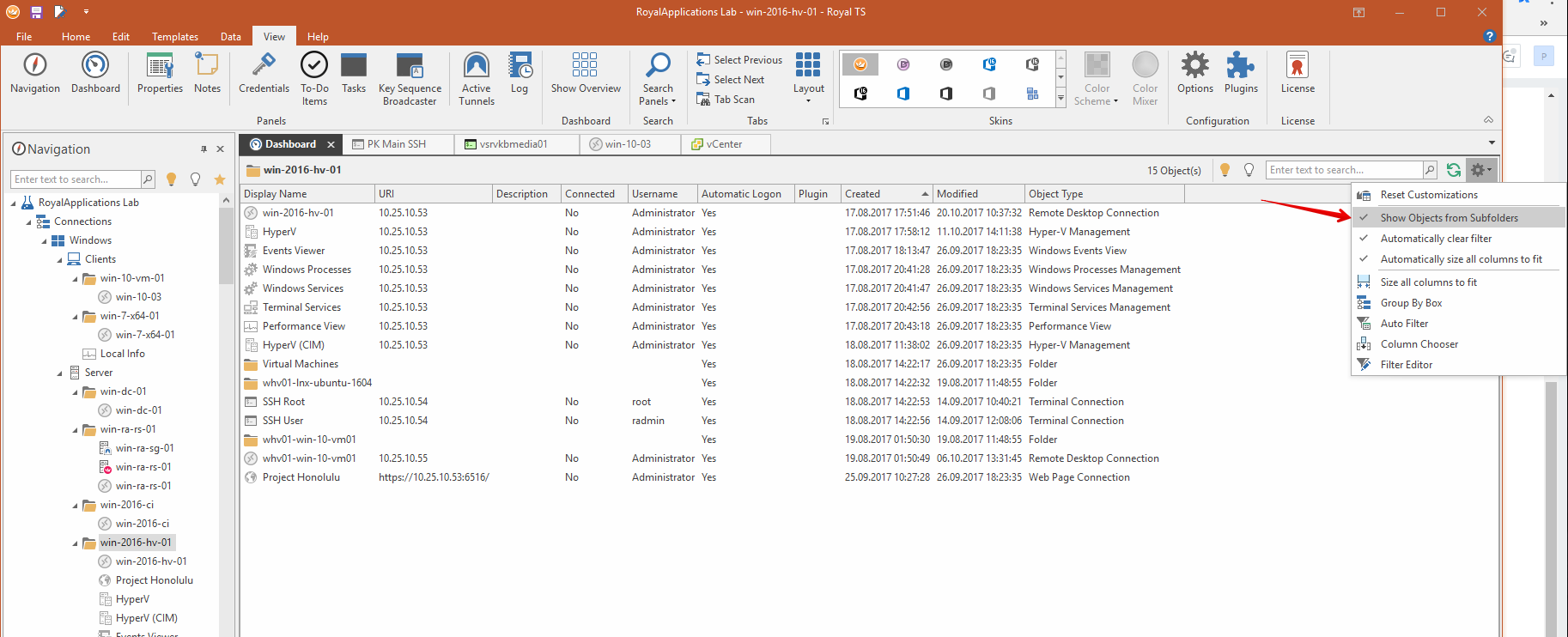Screen dimensions: 1568x637
Task: Open the Templates ribbon tab
Action: click(174, 37)
